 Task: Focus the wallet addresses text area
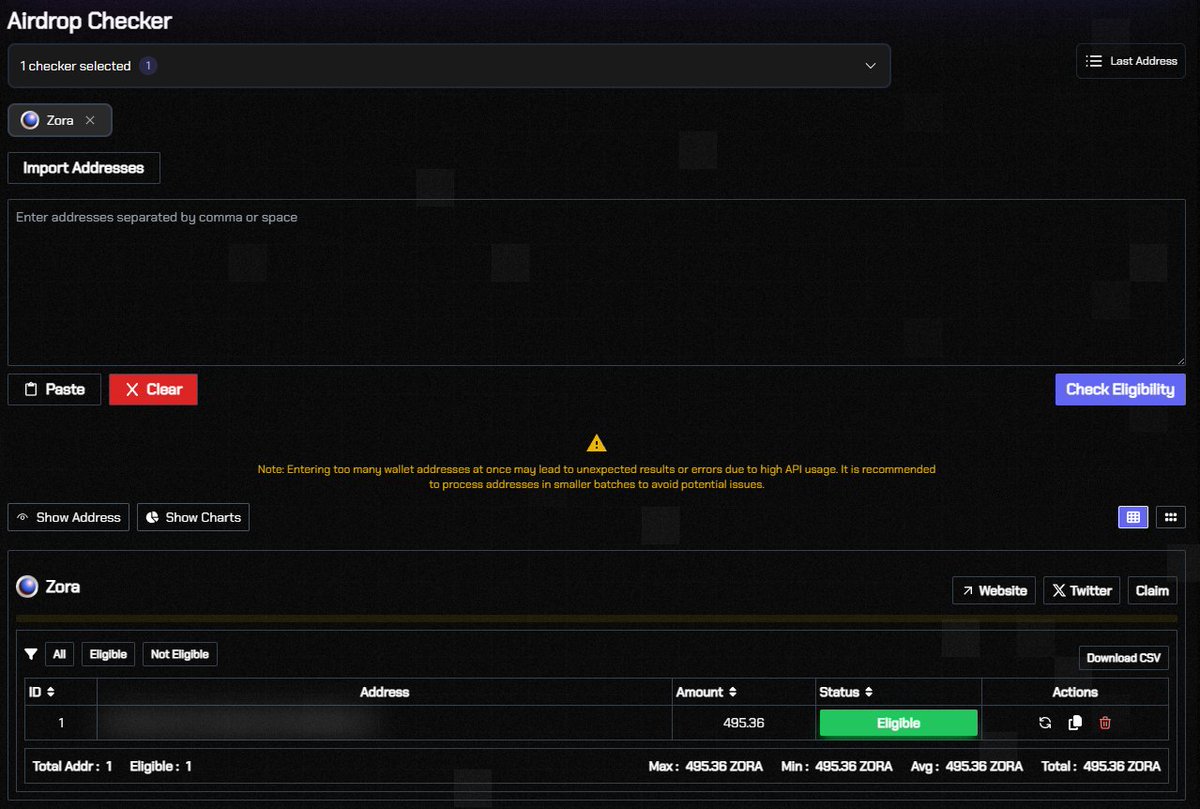tap(597, 283)
